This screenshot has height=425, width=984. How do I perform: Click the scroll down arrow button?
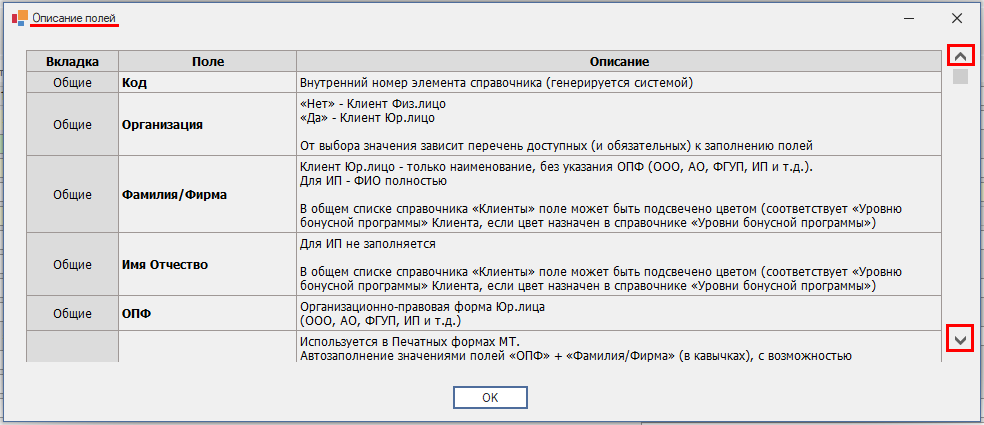pos(960,340)
